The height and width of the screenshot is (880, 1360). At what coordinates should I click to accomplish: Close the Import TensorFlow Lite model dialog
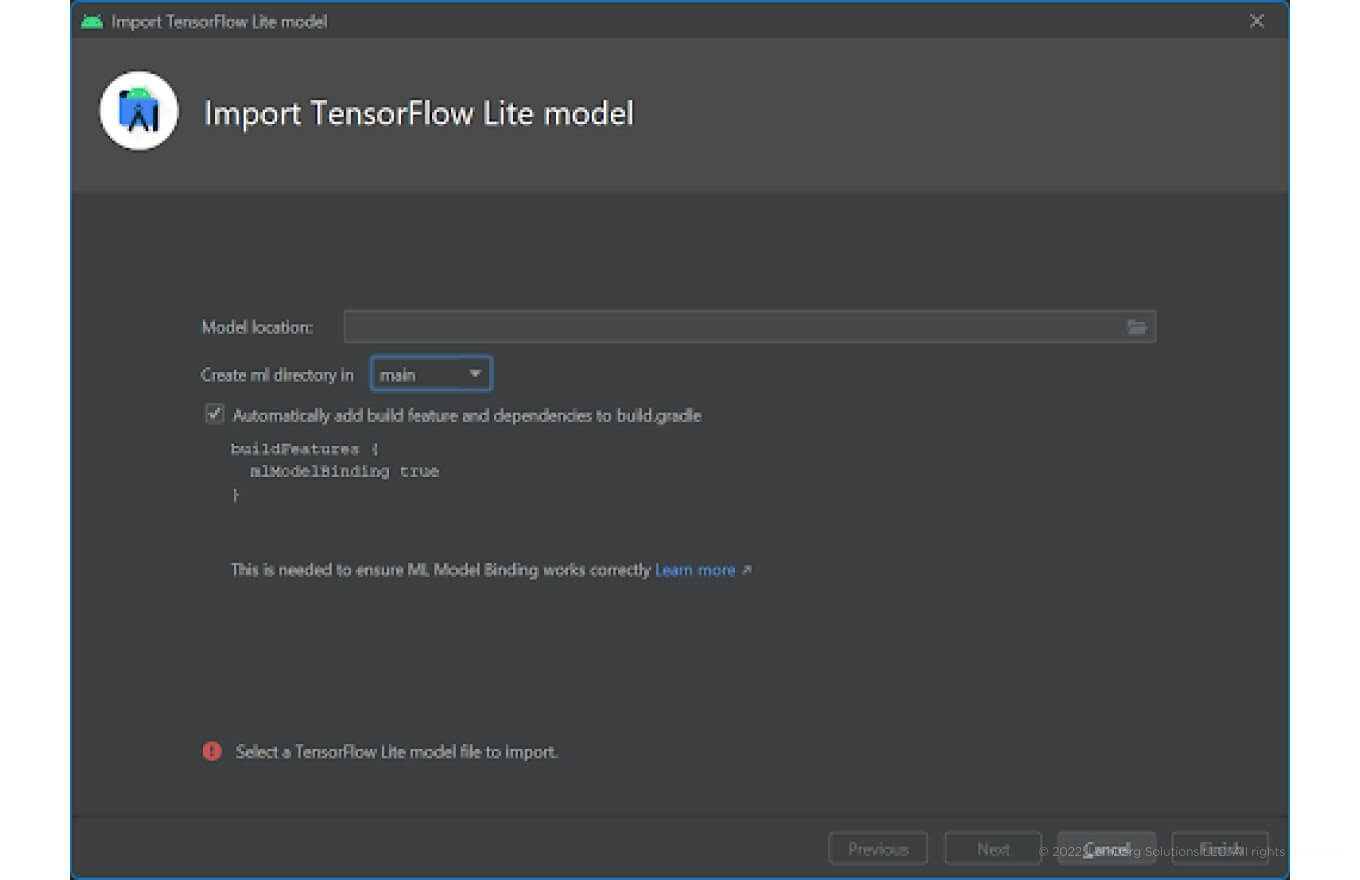[x=1257, y=21]
